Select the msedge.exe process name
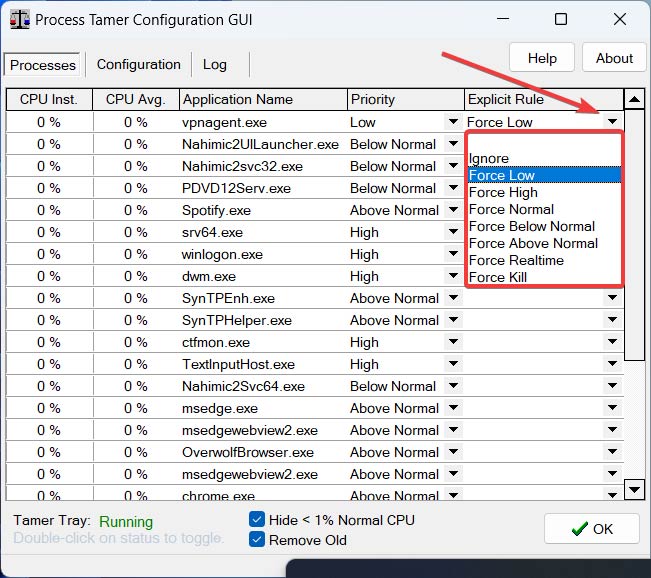Screen dimensions: 651x578 tap(220, 409)
